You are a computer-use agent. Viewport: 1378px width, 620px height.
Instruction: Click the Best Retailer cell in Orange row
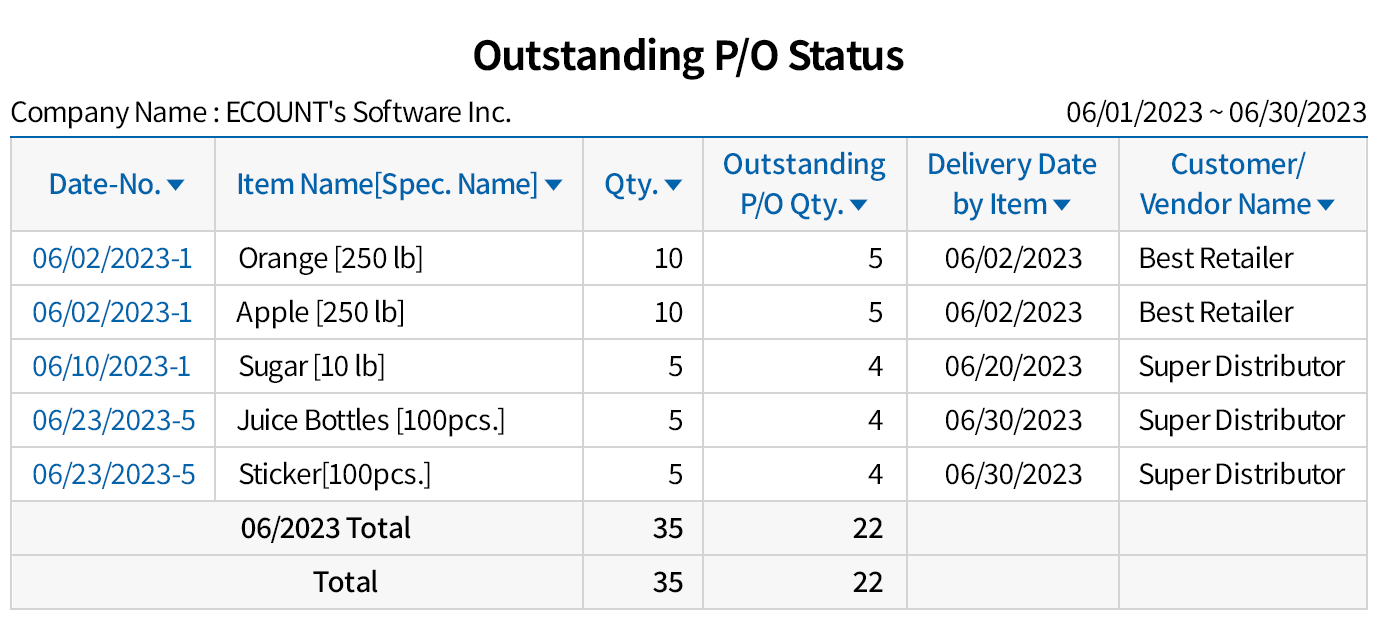coord(1215,259)
